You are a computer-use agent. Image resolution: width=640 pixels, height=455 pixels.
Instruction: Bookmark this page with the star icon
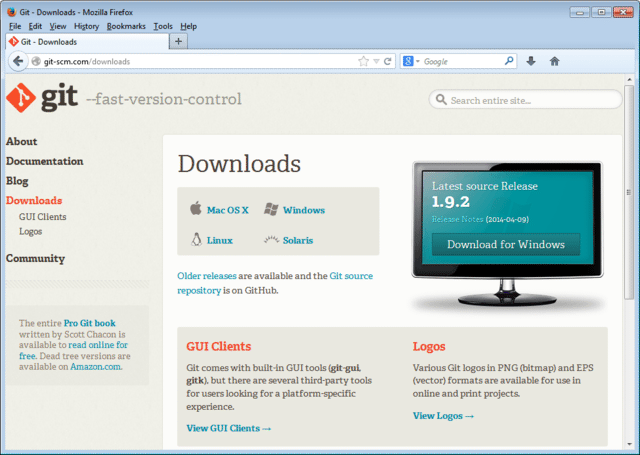tap(363, 62)
